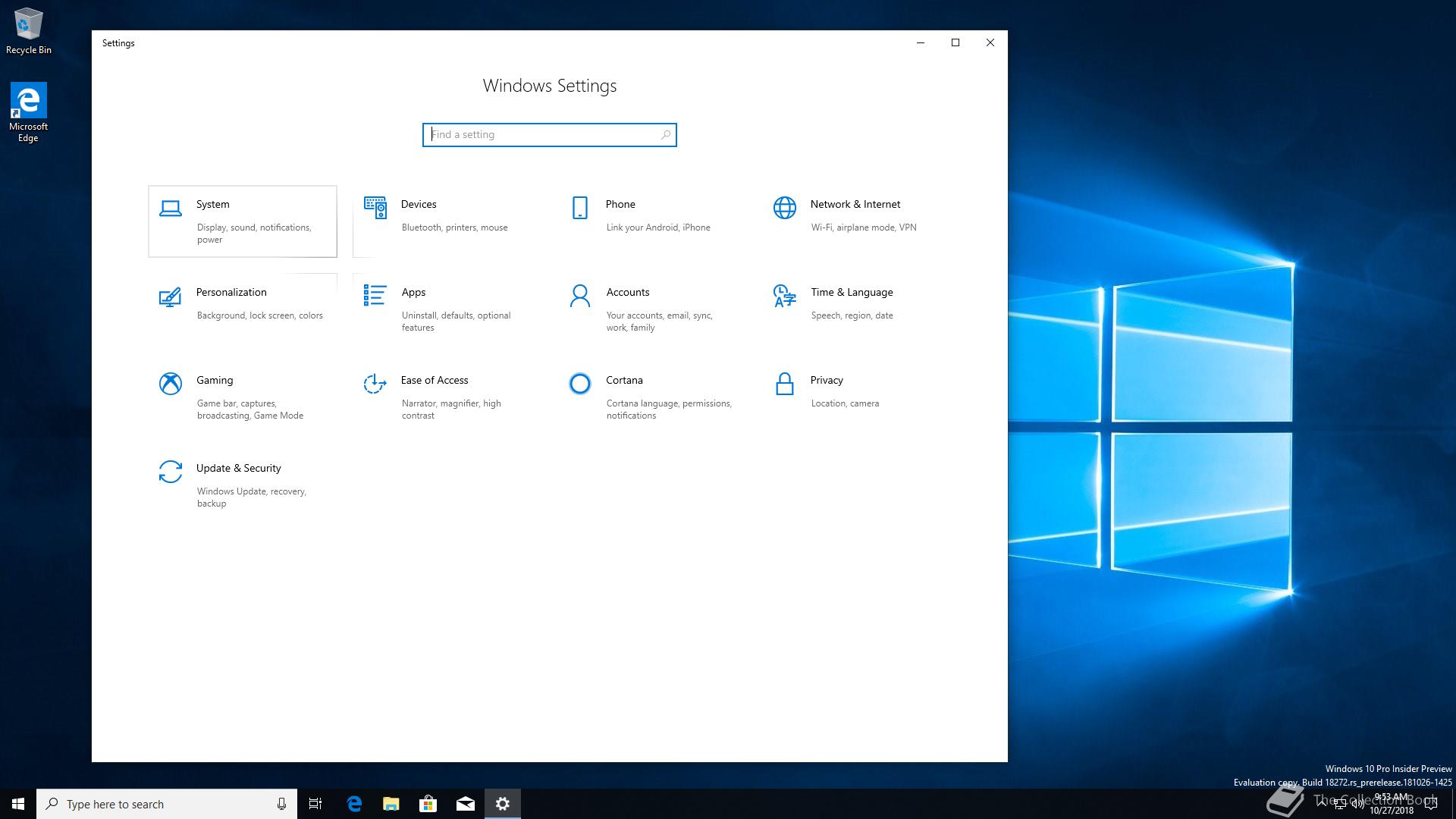Image resolution: width=1456 pixels, height=819 pixels.
Task: Open the Update & Security arrows icon
Action: coord(171,472)
